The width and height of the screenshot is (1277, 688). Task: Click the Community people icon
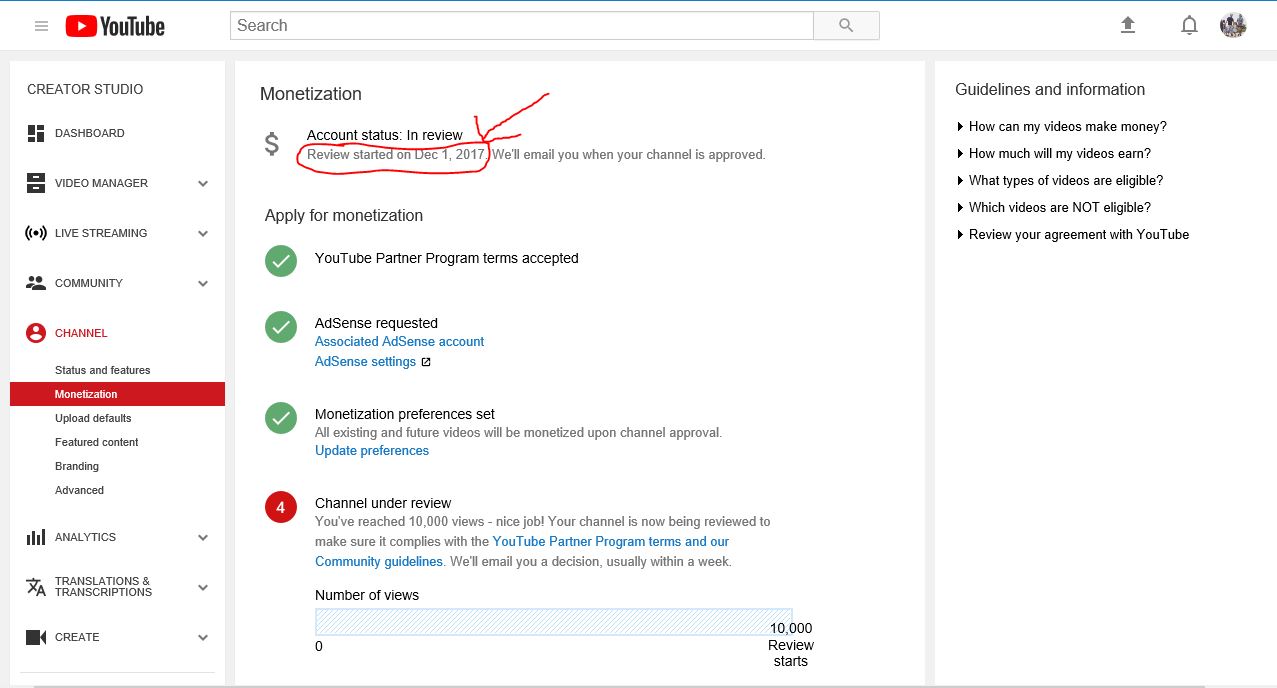(36, 283)
